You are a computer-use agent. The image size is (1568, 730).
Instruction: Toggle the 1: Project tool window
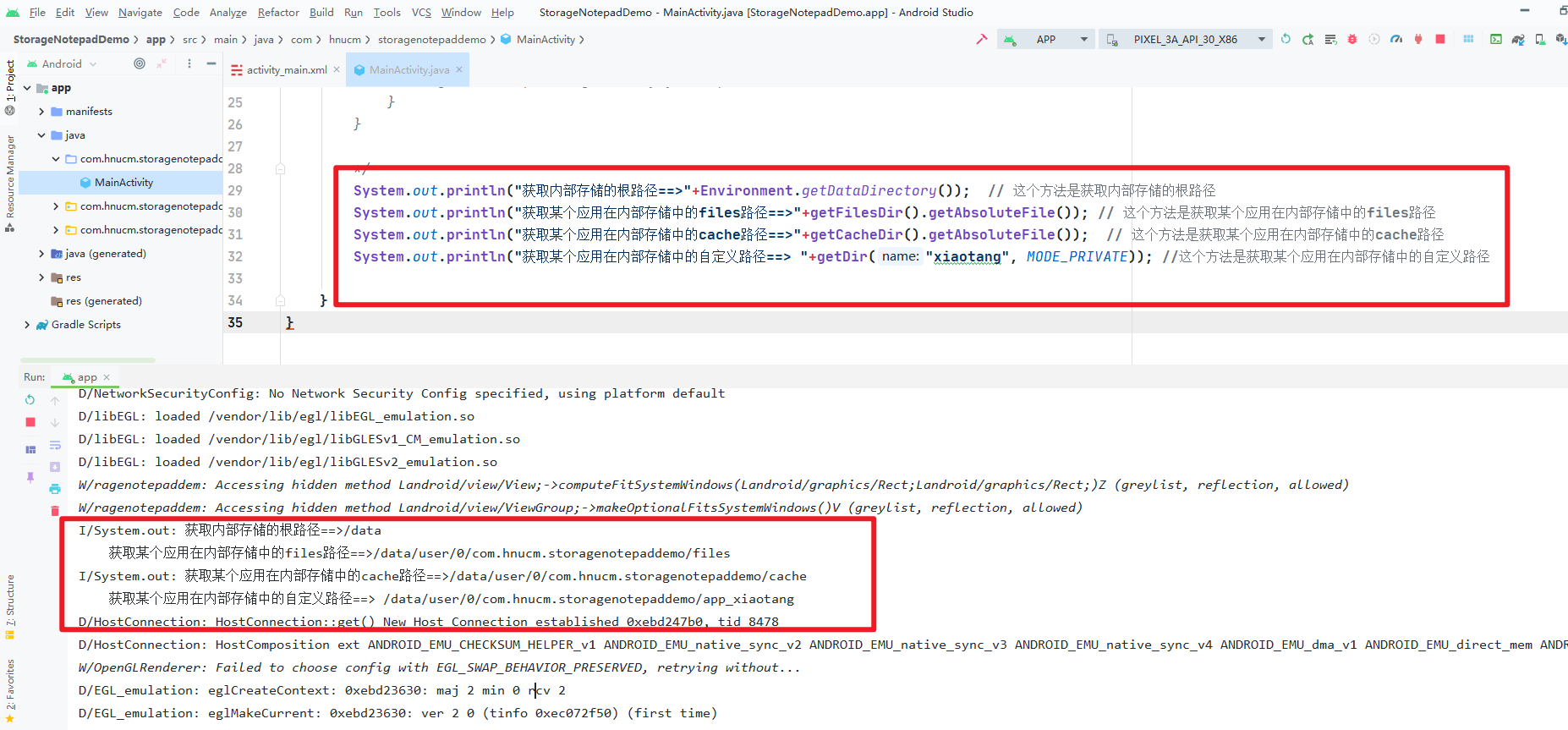pos(9,87)
